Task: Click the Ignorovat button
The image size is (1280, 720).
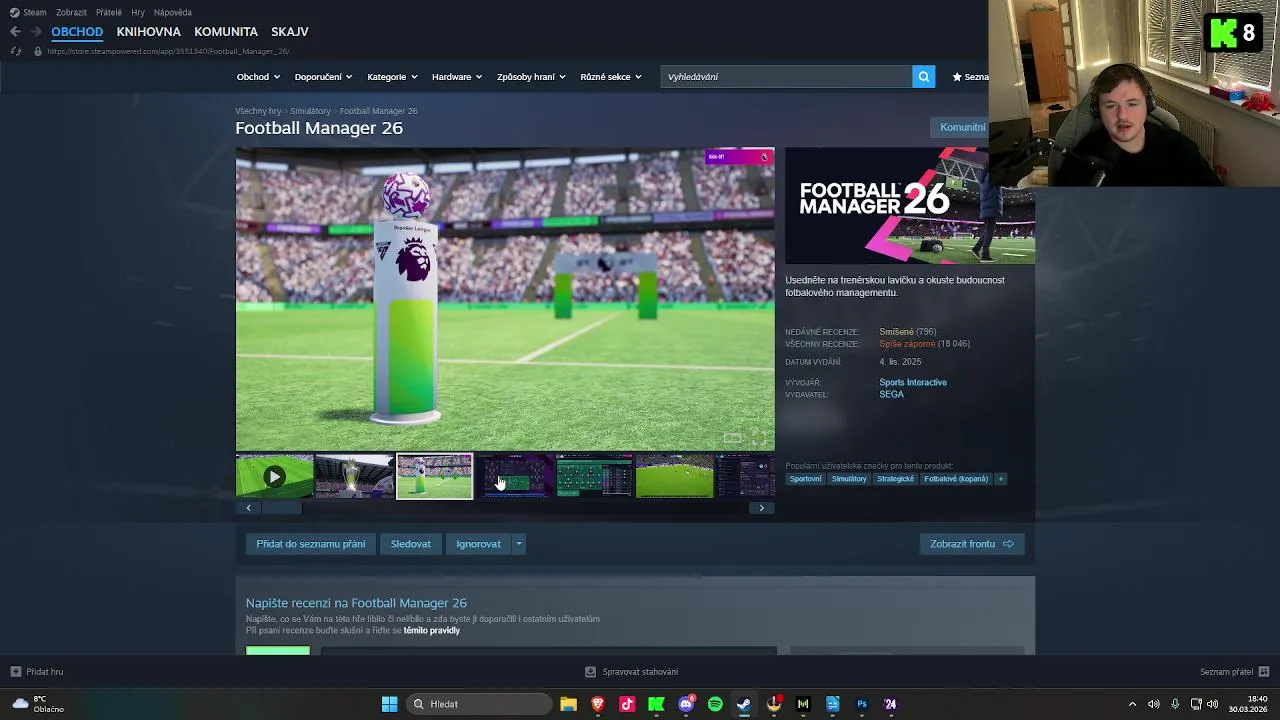Action: tap(478, 544)
